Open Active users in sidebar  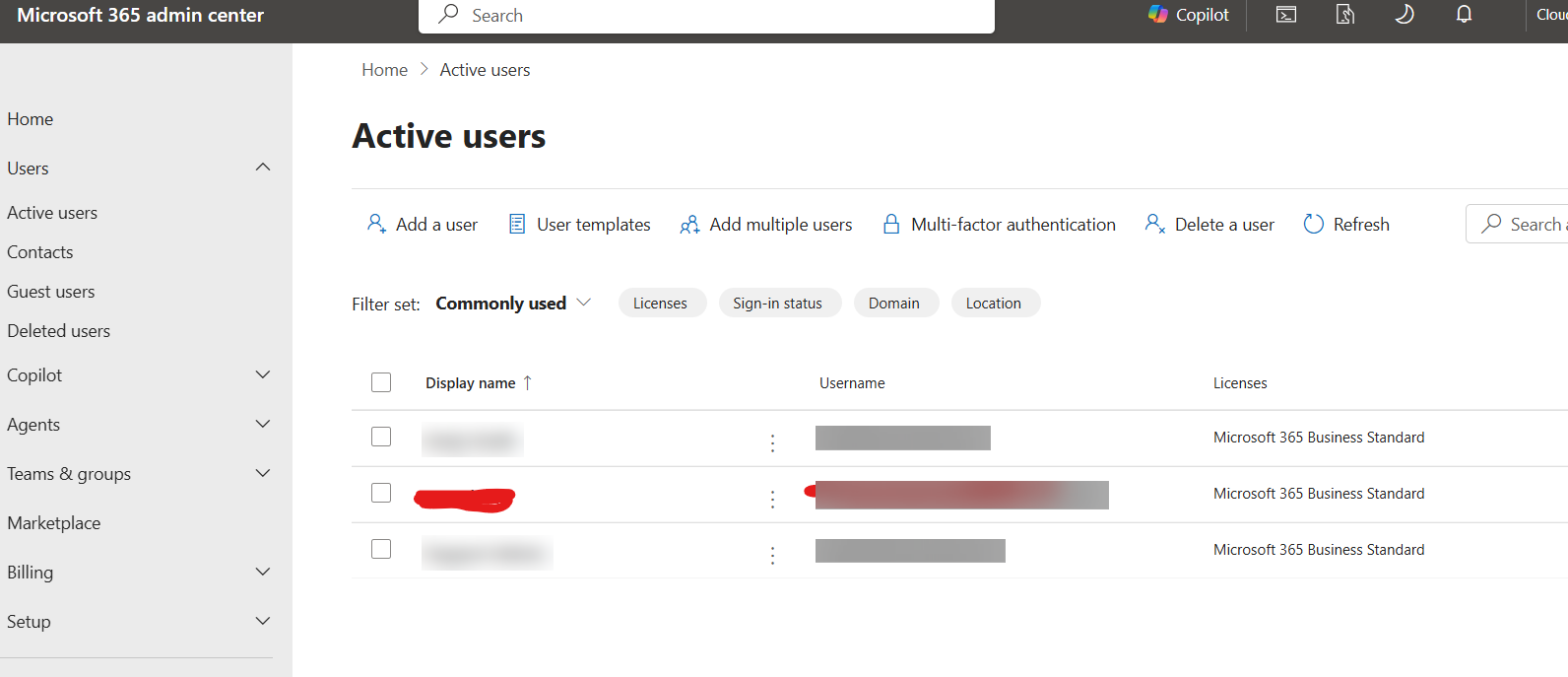tap(52, 213)
